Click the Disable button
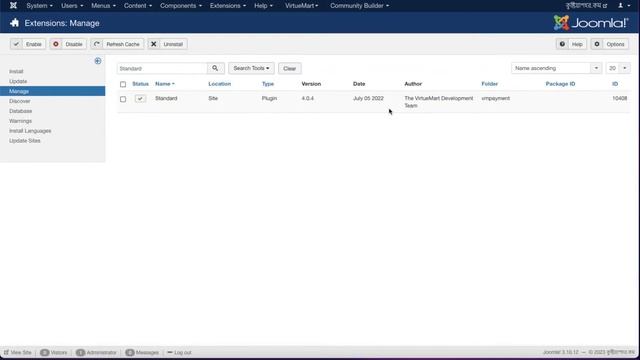Viewport: 640px width, 360px height. [x=68, y=44]
